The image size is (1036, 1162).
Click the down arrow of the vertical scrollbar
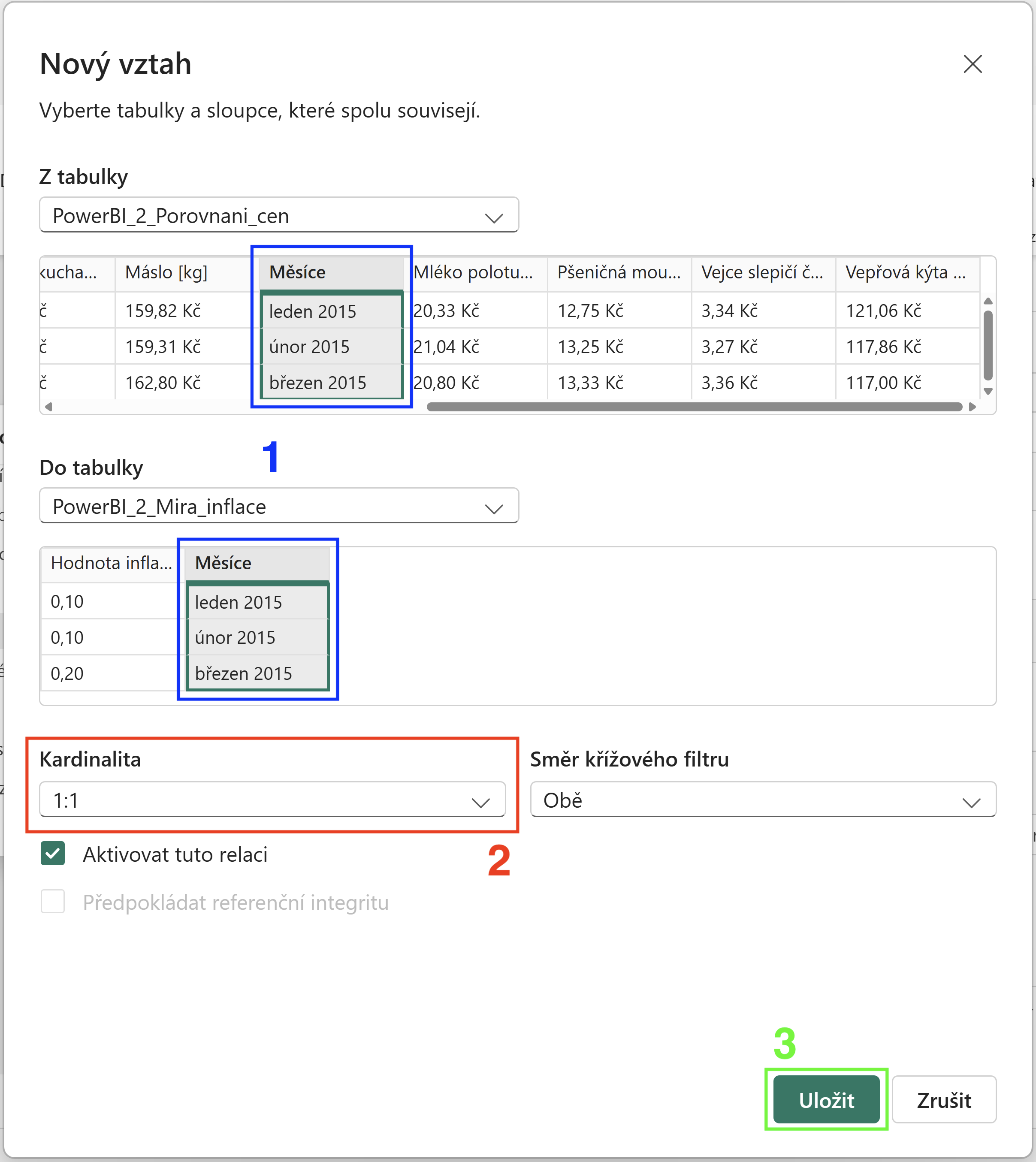point(988,391)
